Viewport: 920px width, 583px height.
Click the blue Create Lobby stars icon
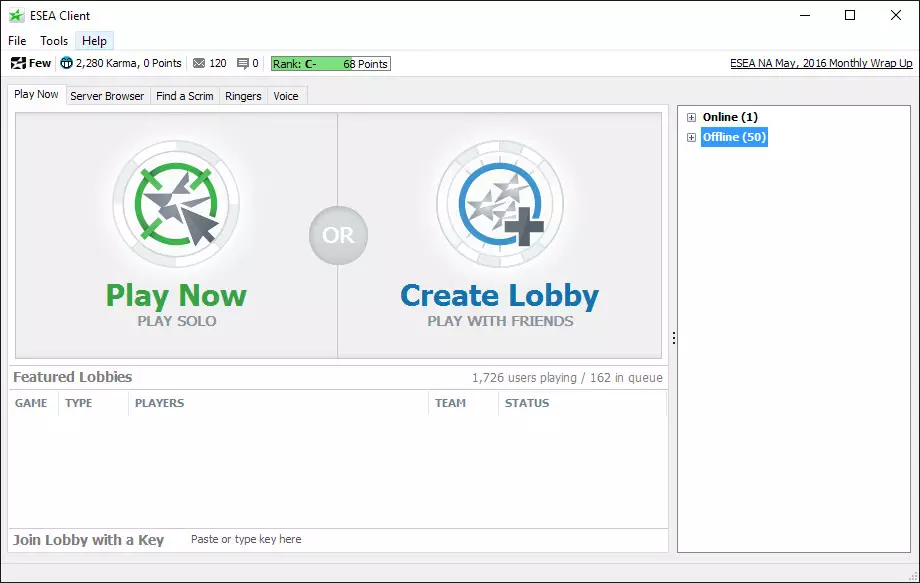point(500,204)
